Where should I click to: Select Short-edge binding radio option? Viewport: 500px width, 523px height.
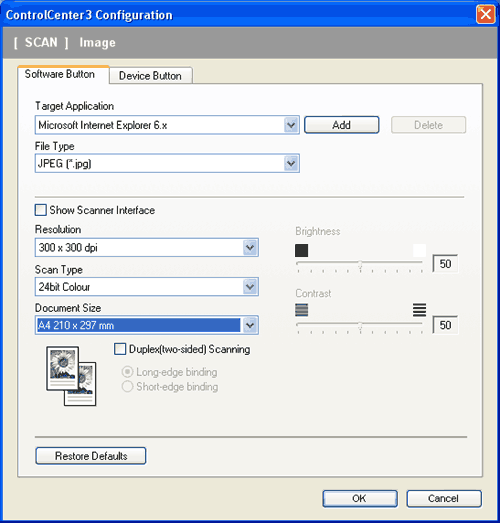127,387
